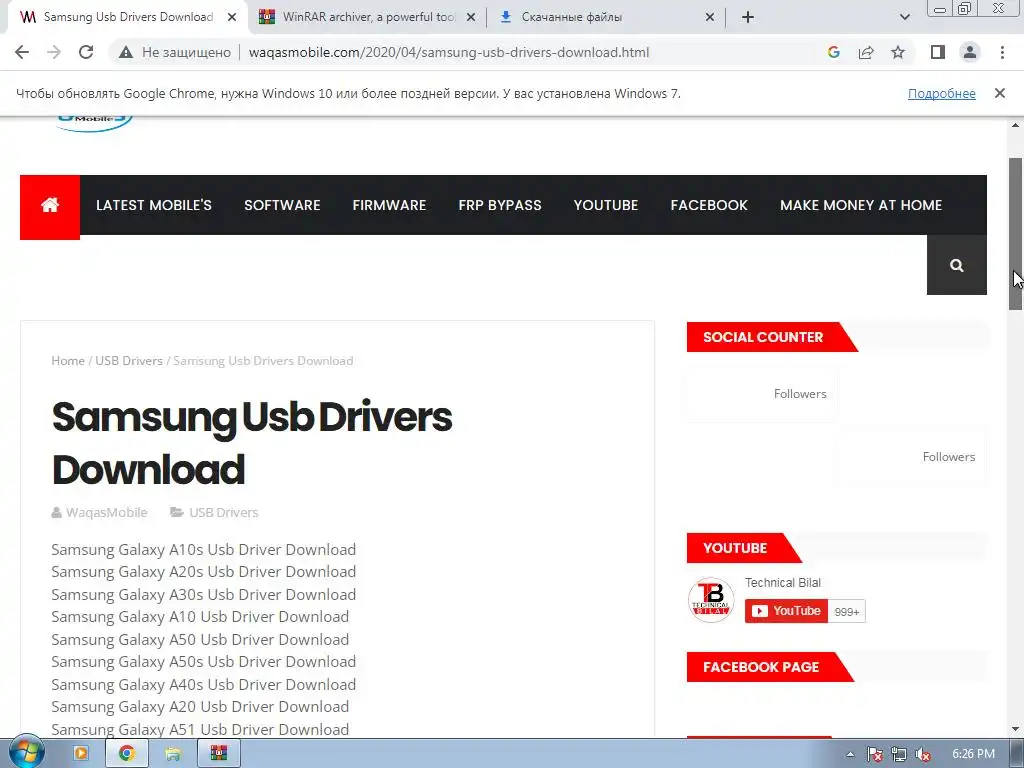Click the site search magnifier icon

coord(957,265)
